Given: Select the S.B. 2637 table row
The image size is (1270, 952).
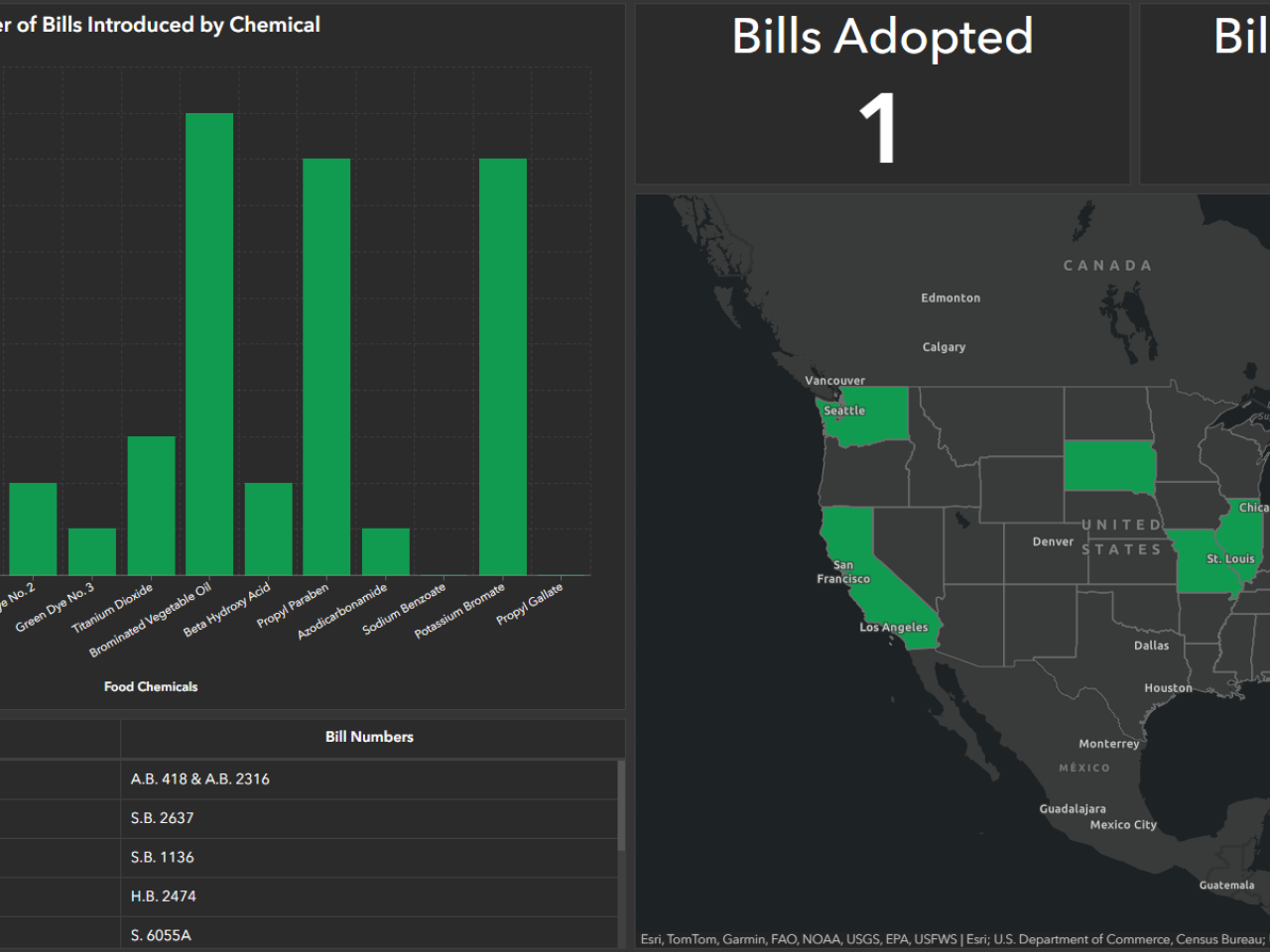Looking at the screenshot, I should [164, 818].
